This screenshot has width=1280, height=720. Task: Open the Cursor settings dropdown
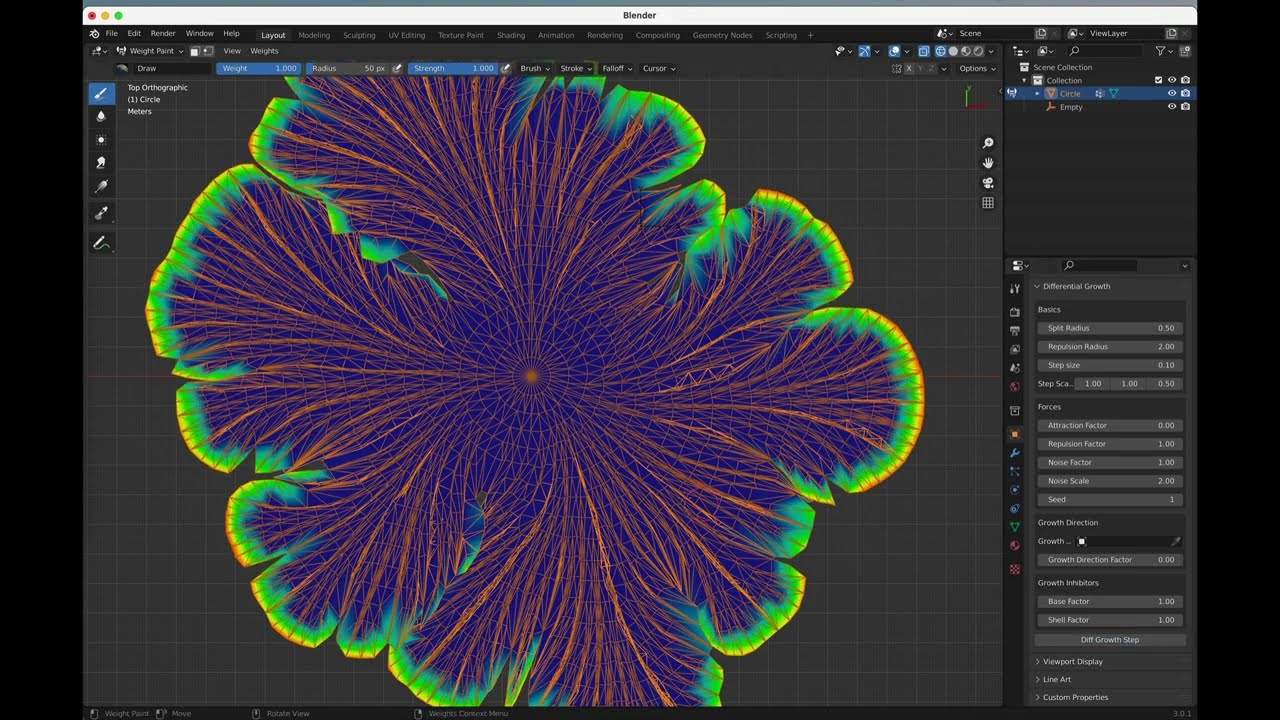coord(659,68)
